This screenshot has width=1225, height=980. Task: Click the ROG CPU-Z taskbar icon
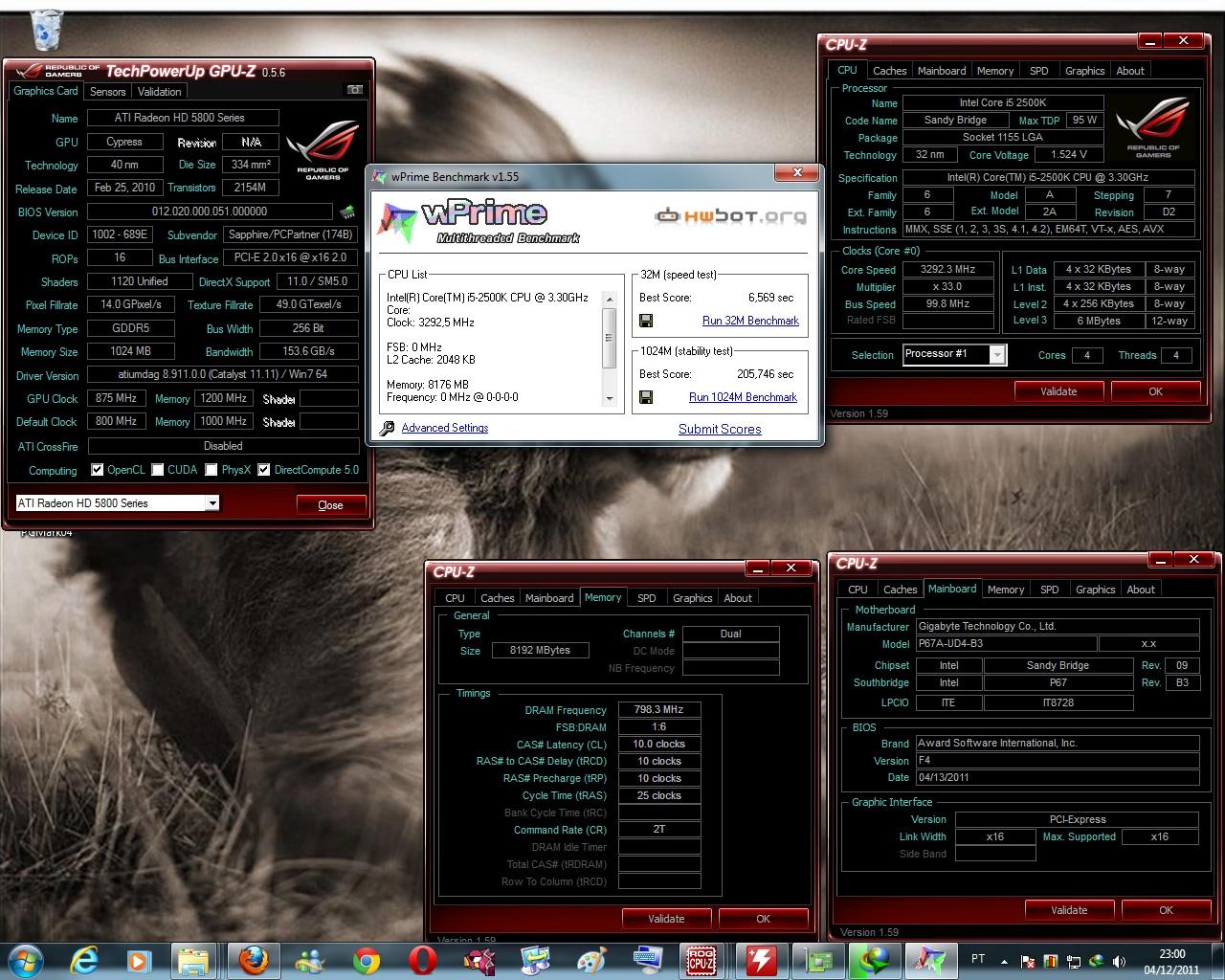703,960
